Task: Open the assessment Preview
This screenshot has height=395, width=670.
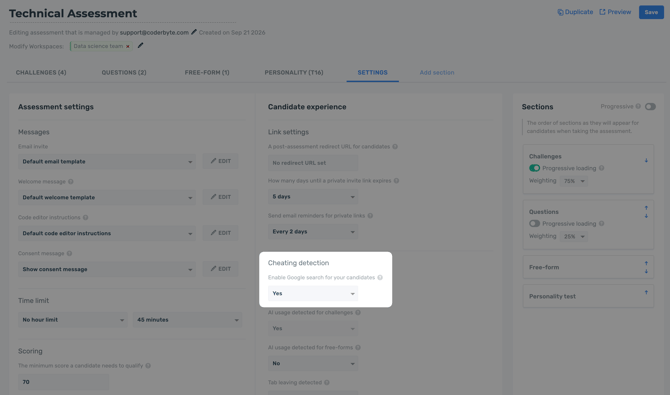Action: (x=615, y=12)
